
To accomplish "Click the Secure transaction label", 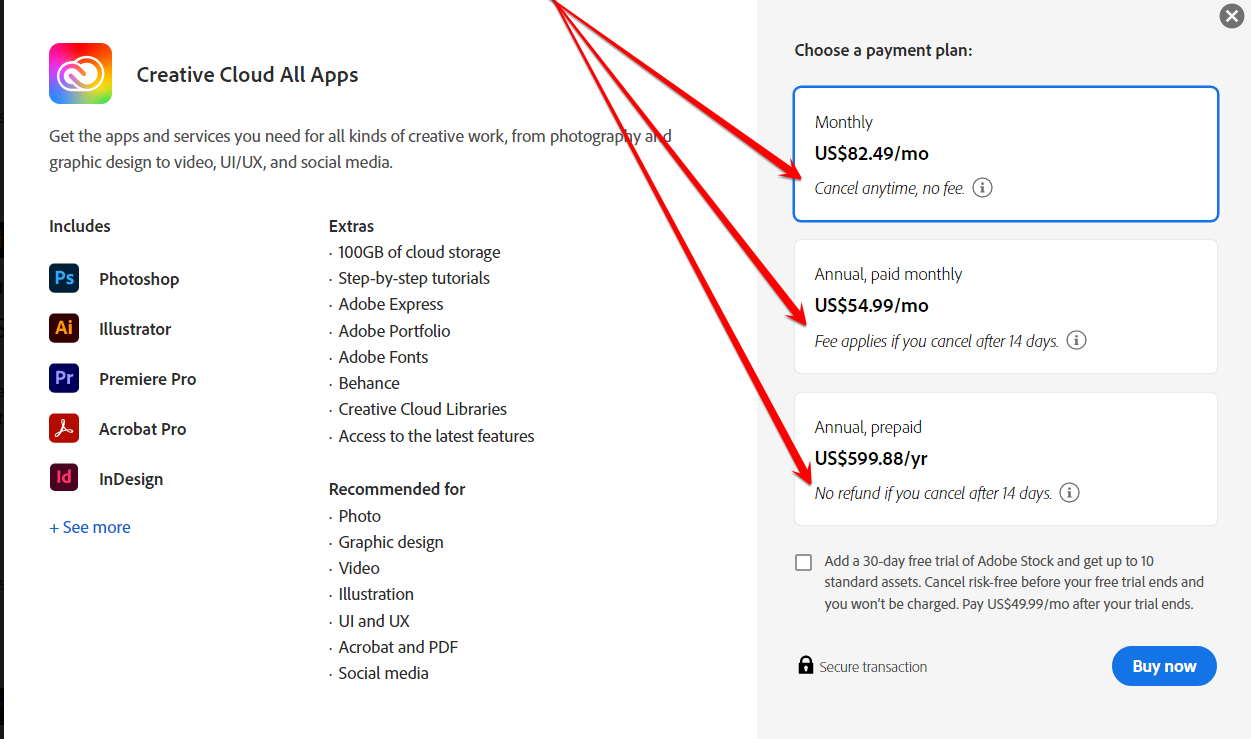I will [872, 666].
